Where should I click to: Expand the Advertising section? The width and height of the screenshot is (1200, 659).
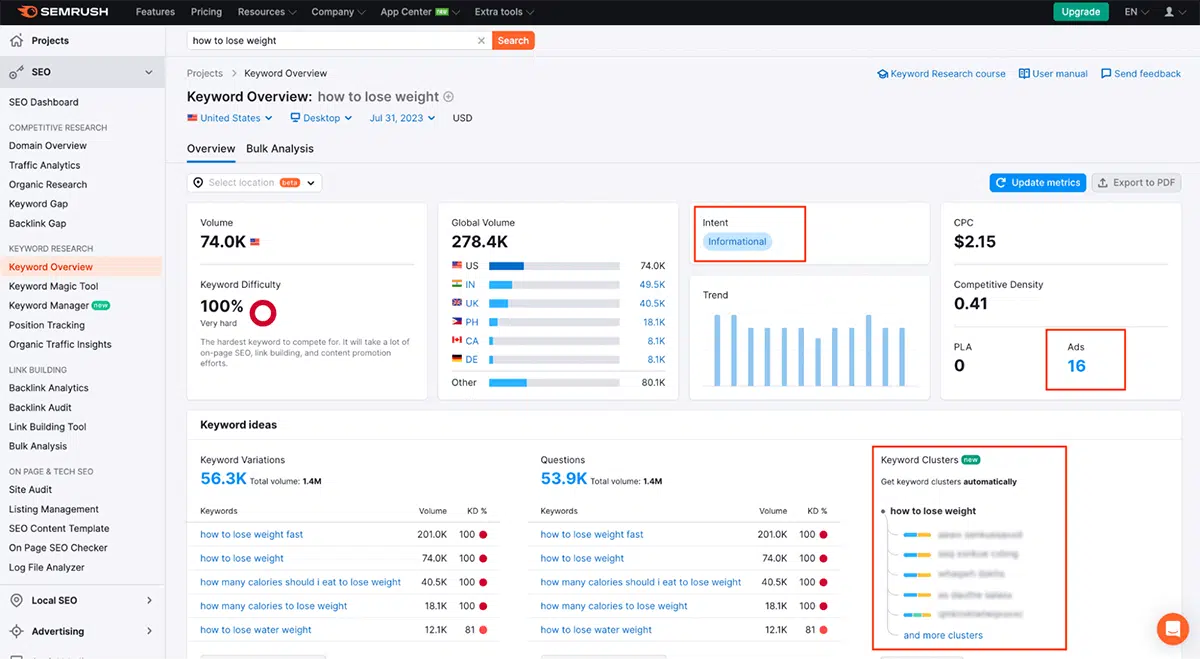[149, 631]
